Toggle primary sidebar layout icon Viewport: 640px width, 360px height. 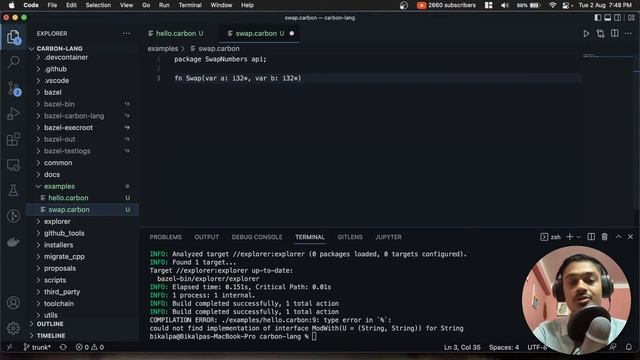click(598, 18)
